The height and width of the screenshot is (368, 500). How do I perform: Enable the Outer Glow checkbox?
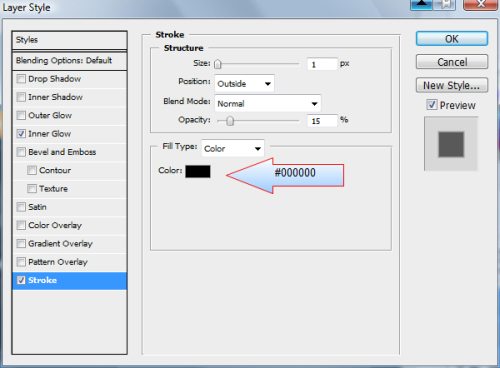(x=21, y=115)
